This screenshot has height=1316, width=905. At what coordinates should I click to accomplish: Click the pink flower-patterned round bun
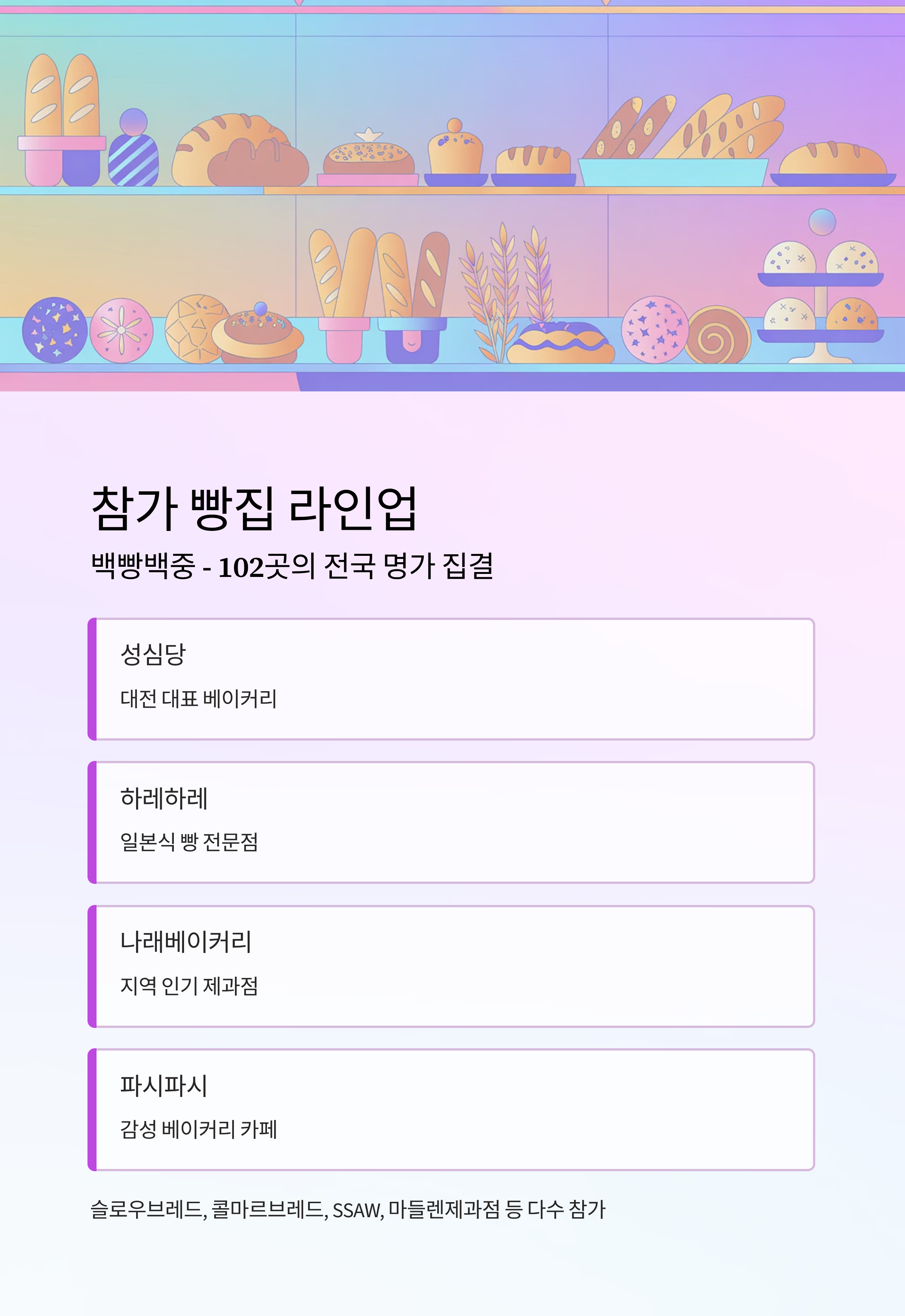click(x=122, y=331)
